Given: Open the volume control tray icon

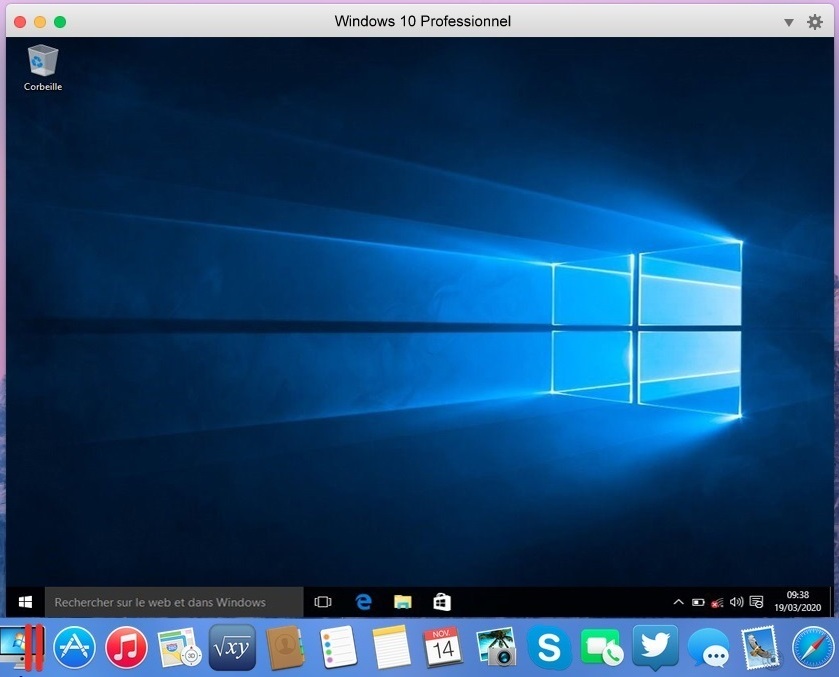Looking at the screenshot, I should [736, 602].
